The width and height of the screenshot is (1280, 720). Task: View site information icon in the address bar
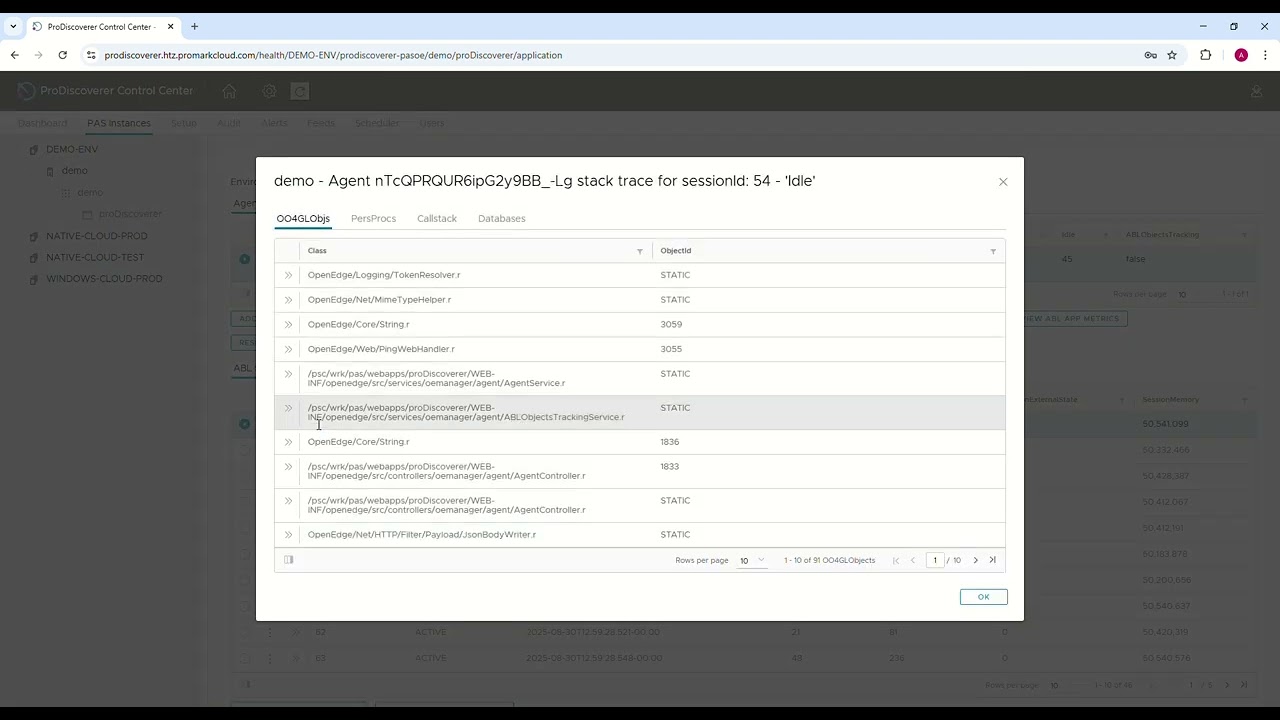point(91,55)
